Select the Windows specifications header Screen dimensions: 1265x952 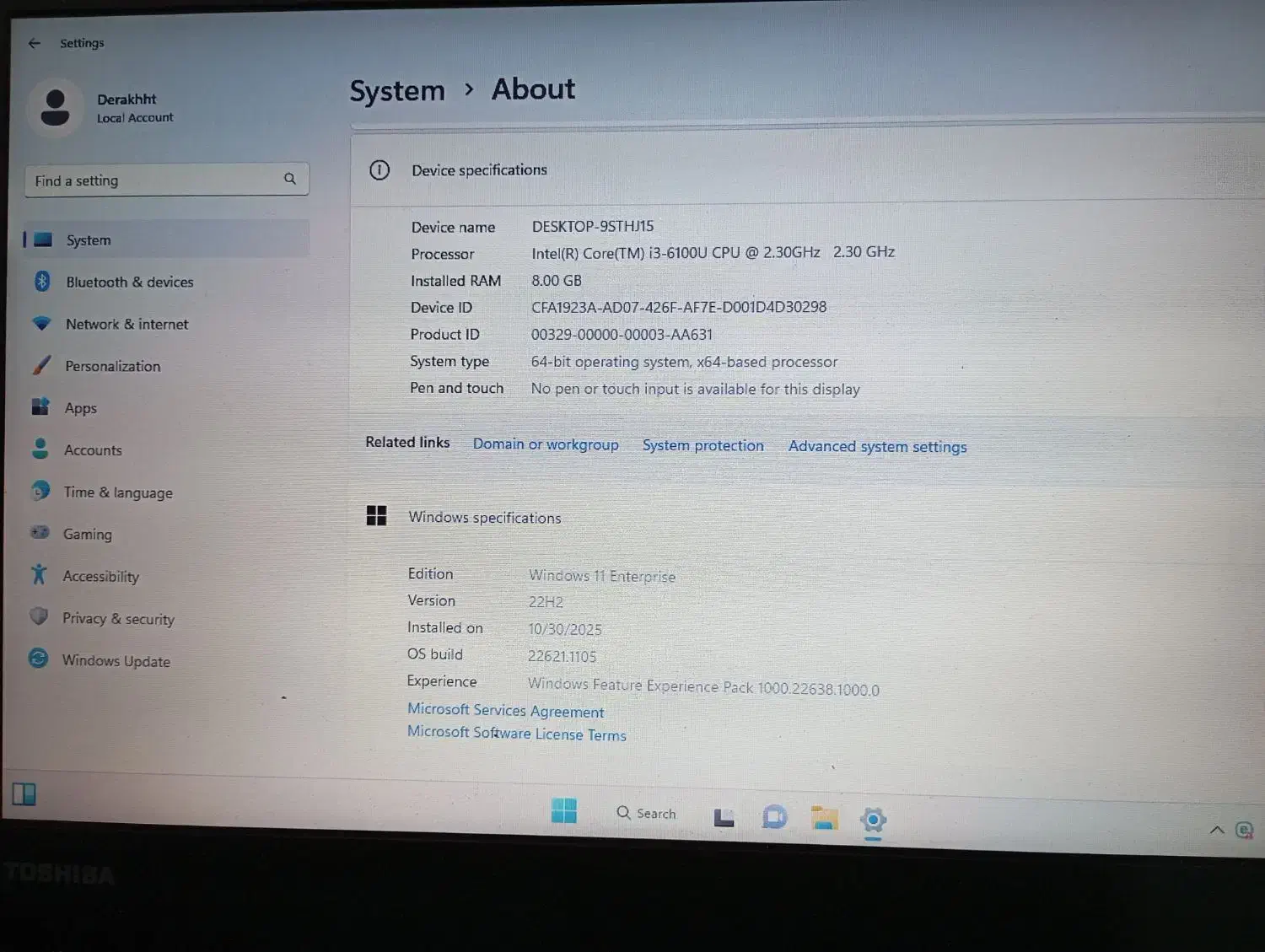pos(485,518)
